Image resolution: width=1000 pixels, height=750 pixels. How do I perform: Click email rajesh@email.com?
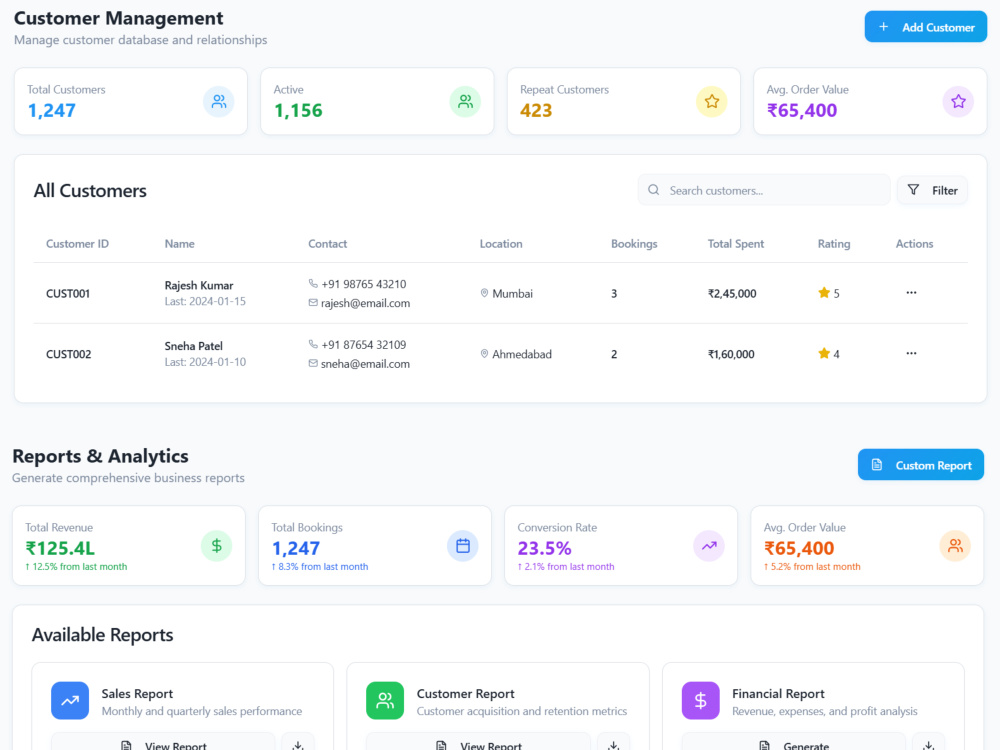tap(365, 303)
